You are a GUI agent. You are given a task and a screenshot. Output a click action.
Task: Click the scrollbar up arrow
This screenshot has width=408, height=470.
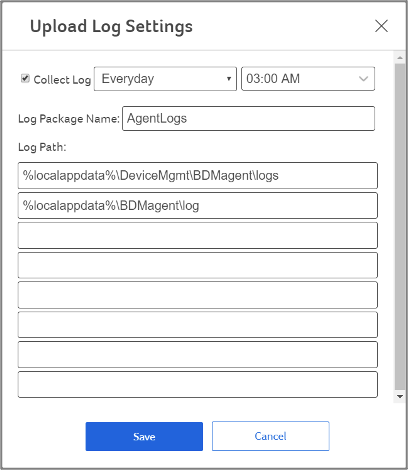[400, 58]
